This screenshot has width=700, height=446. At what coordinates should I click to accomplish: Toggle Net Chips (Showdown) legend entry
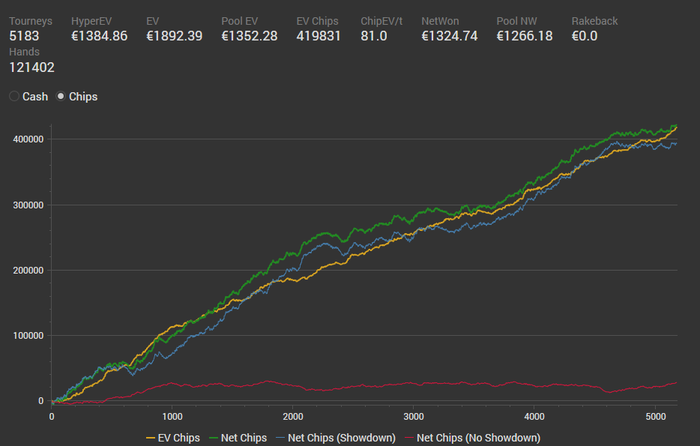pos(336,438)
